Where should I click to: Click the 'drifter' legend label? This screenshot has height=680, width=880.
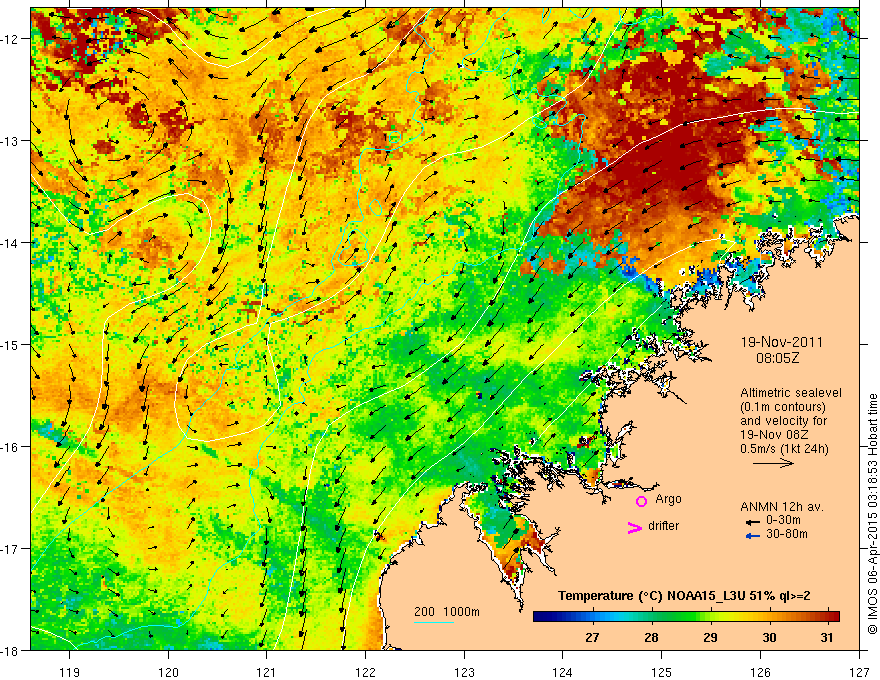click(x=663, y=526)
